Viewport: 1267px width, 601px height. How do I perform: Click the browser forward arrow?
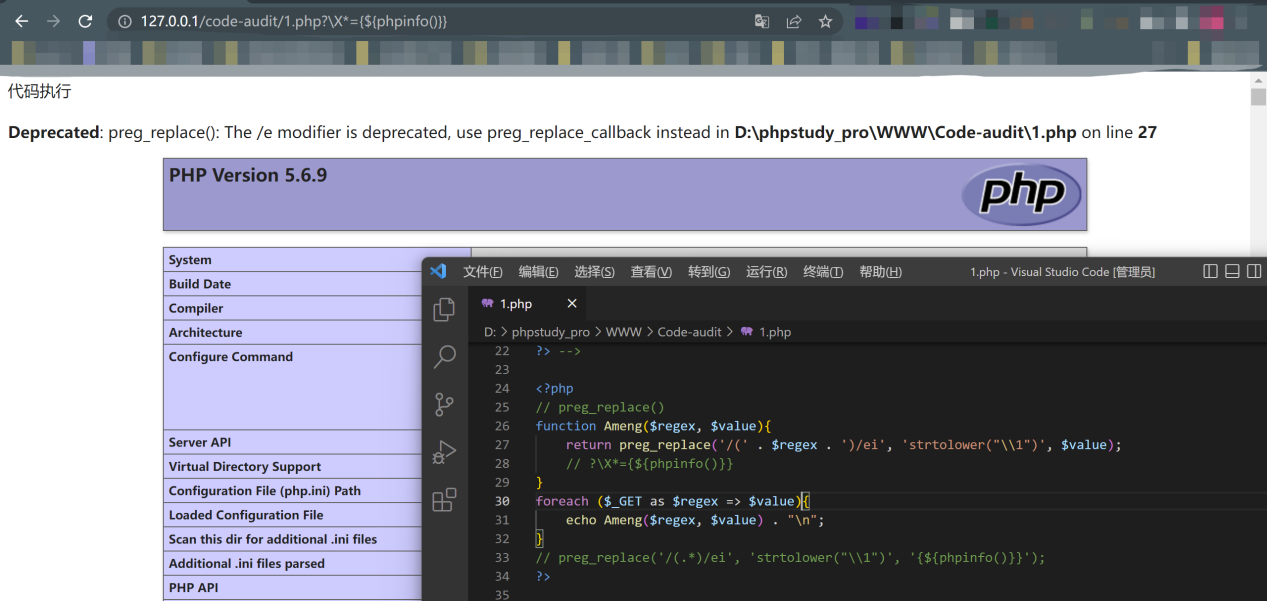53,21
